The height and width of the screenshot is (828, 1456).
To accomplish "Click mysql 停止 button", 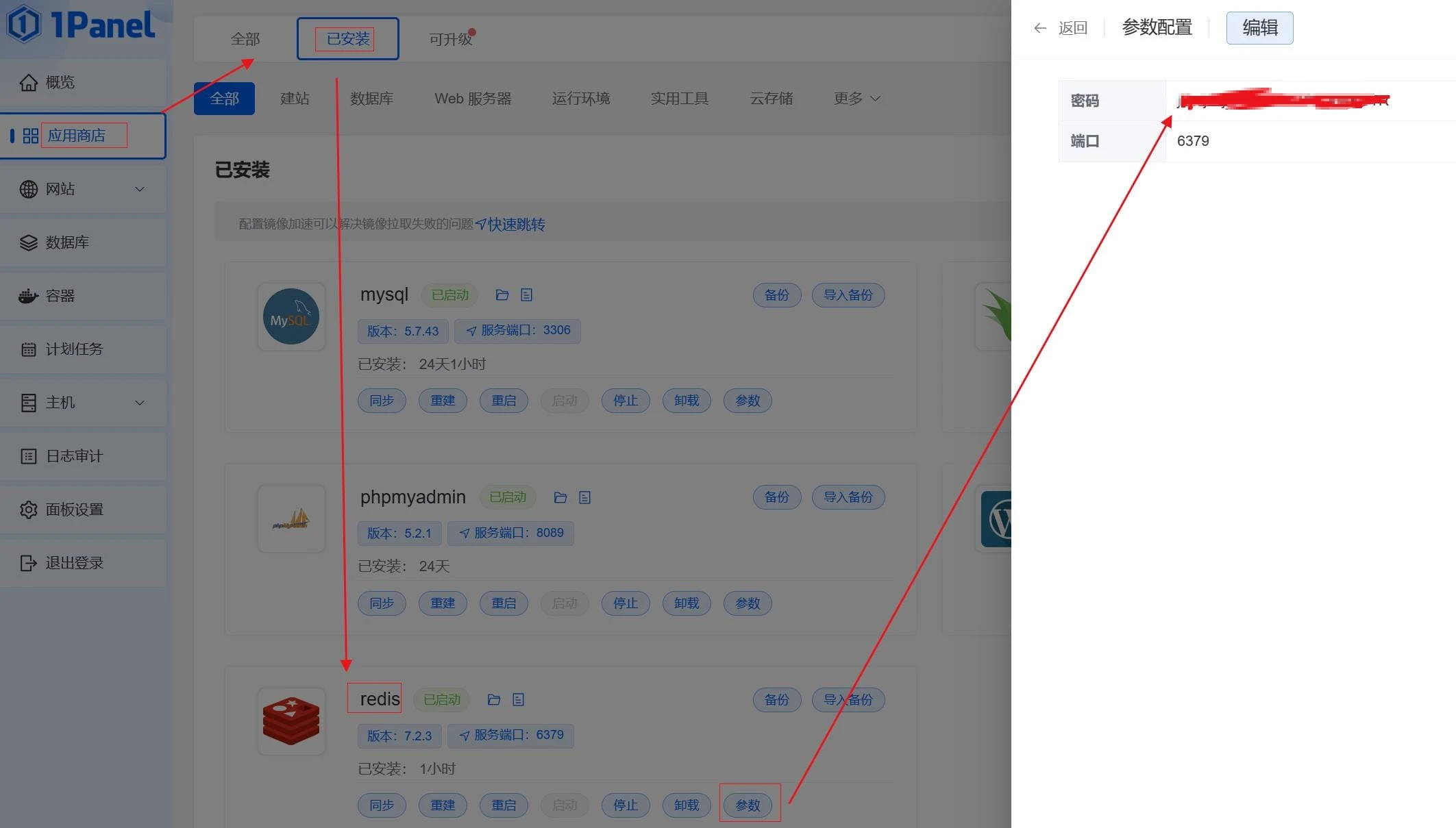I will pyautogui.click(x=626, y=401).
